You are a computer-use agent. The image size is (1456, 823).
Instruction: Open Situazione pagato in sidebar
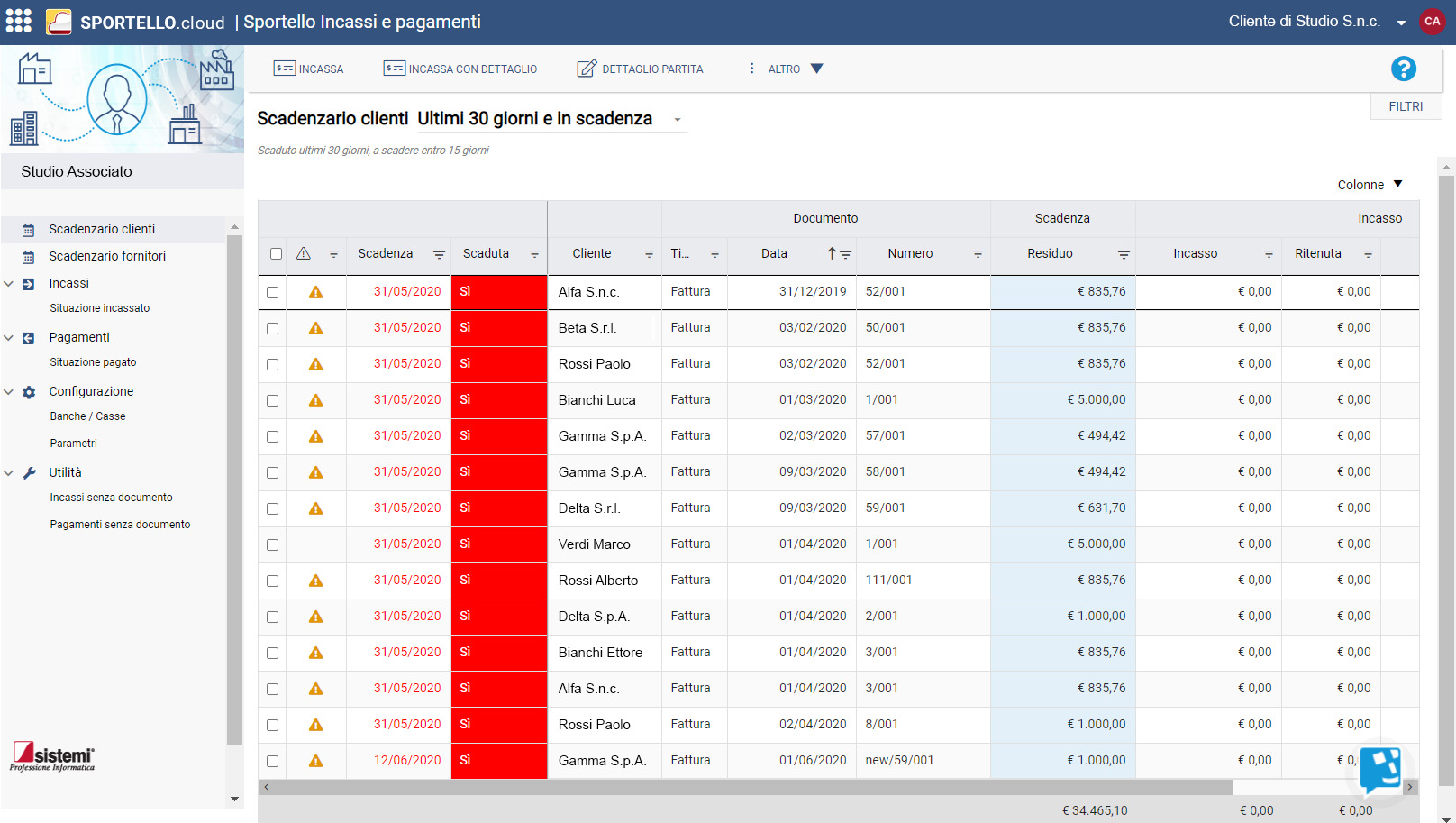pos(93,362)
